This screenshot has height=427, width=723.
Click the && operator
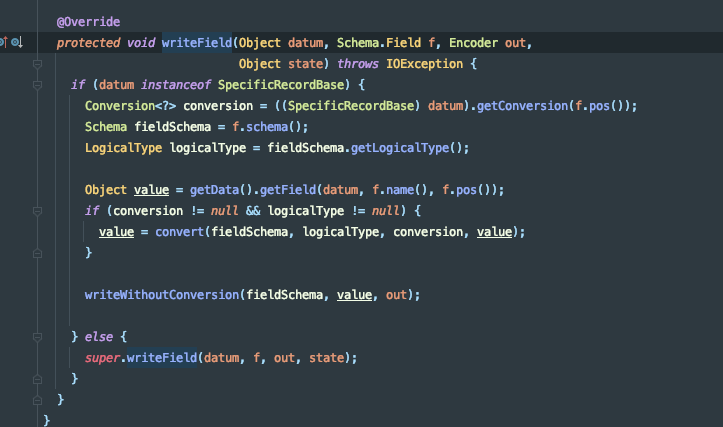pos(253,211)
